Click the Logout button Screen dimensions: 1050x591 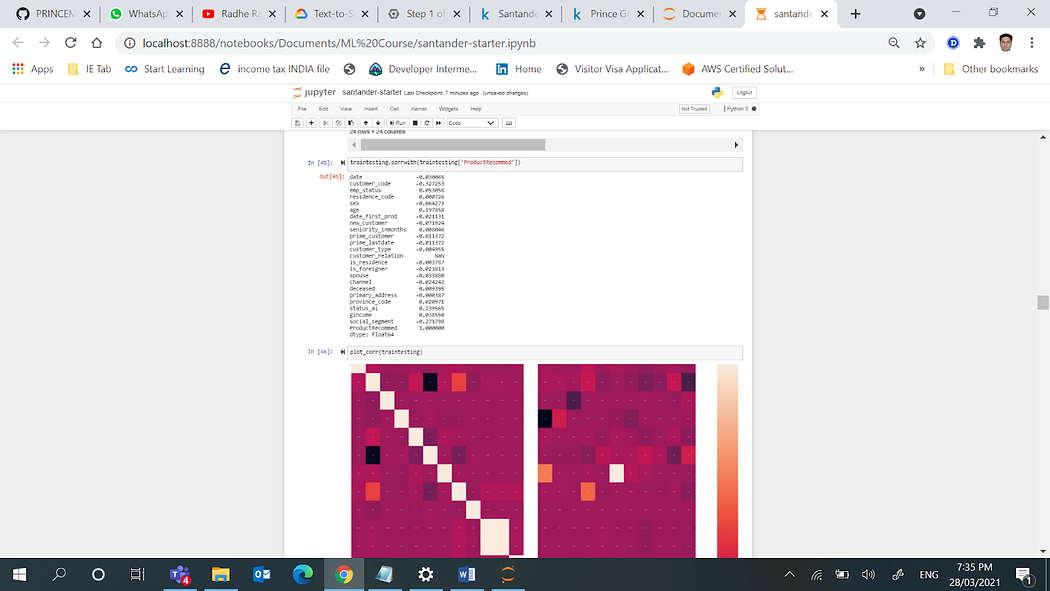click(x=744, y=92)
